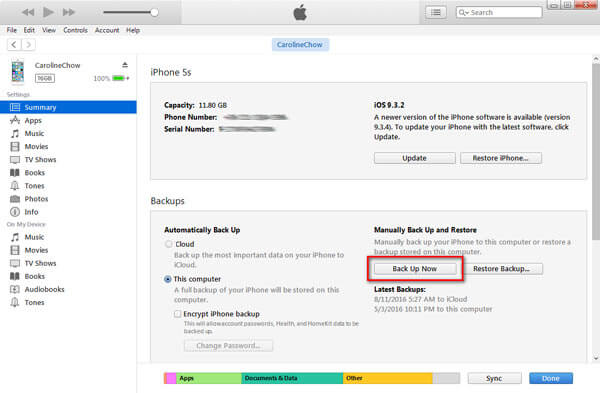Click the 16GB capacity badge
The width and height of the screenshot is (600, 393).
(45, 78)
